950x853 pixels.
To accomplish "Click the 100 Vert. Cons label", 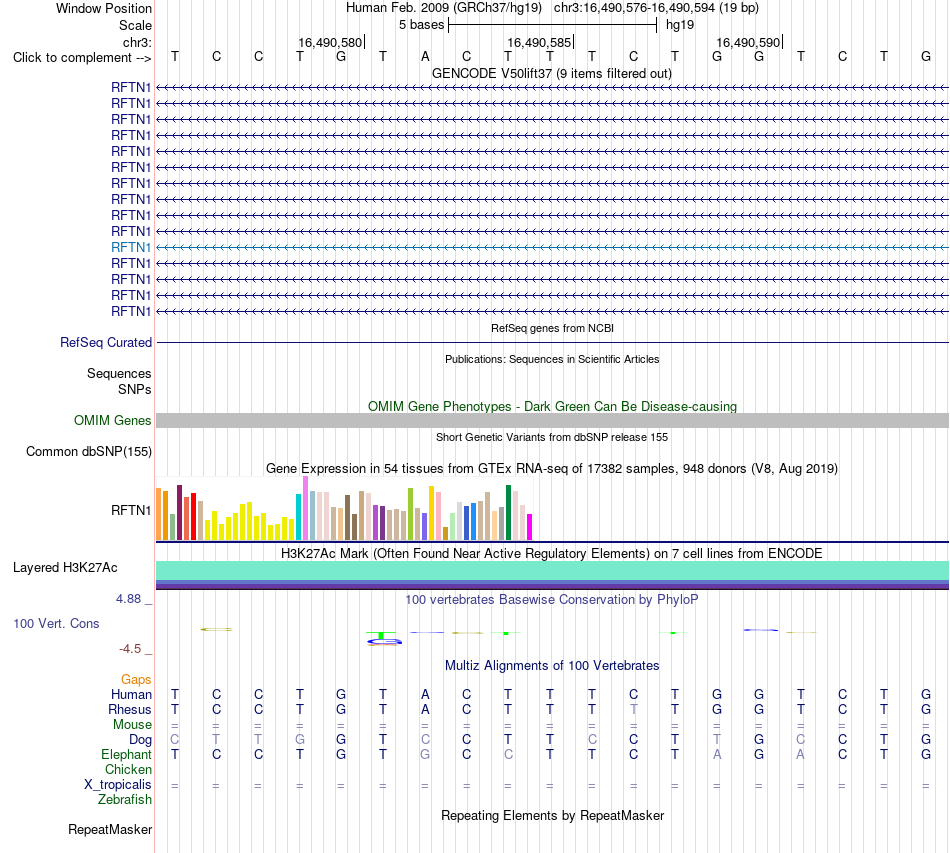I will click(56, 623).
